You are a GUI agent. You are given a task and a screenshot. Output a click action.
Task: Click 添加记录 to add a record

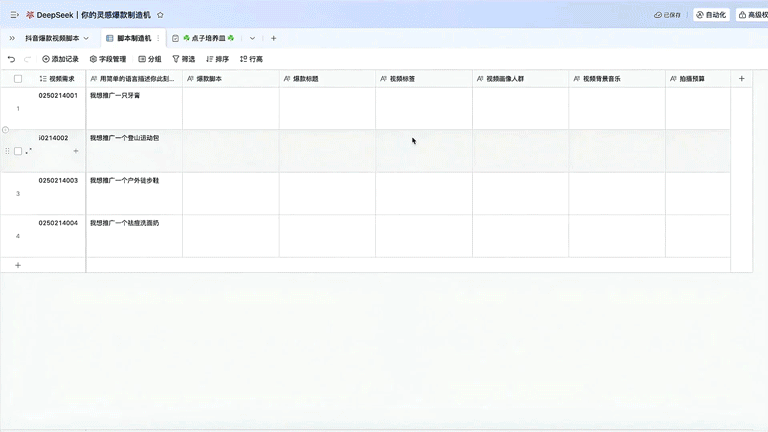[x=60, y=59]
